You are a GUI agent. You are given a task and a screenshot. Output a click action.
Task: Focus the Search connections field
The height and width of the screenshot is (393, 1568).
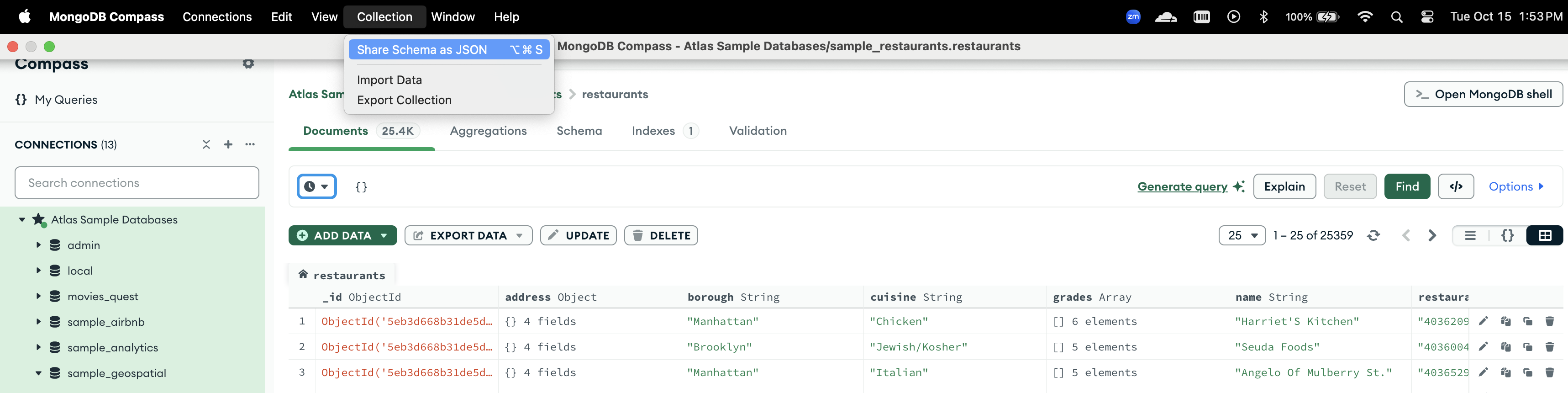tap(137, 183)
